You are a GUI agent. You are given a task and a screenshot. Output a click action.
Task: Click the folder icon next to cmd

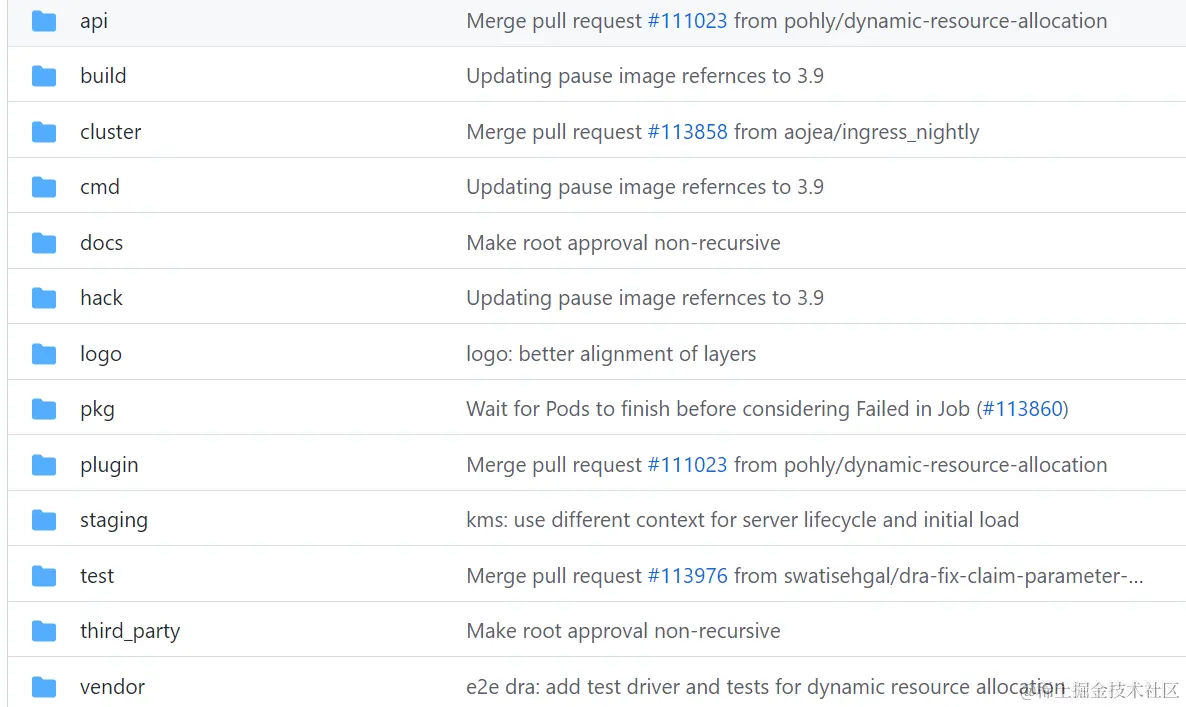coord(44,188)
